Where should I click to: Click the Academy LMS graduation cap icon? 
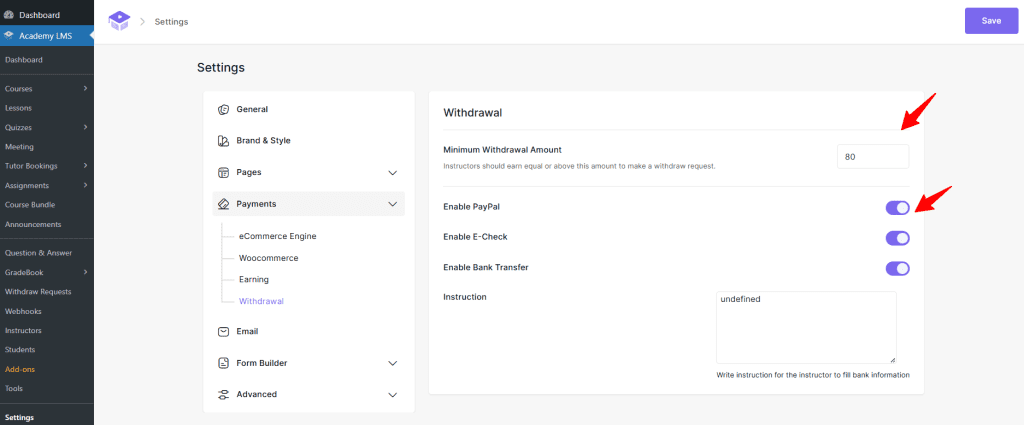tap(9, 35)
